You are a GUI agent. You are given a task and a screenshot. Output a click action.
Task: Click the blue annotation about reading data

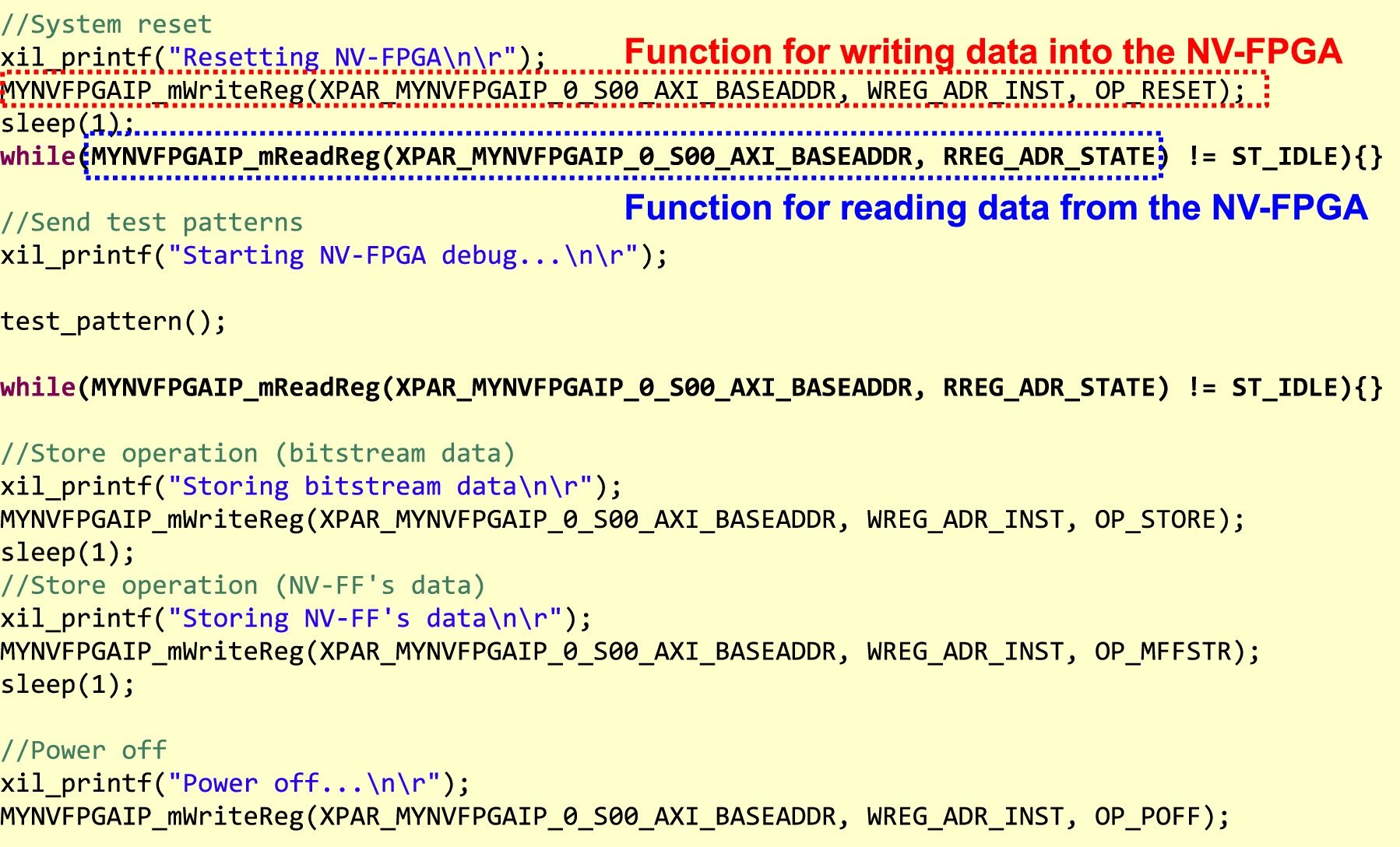pos(995,208)
